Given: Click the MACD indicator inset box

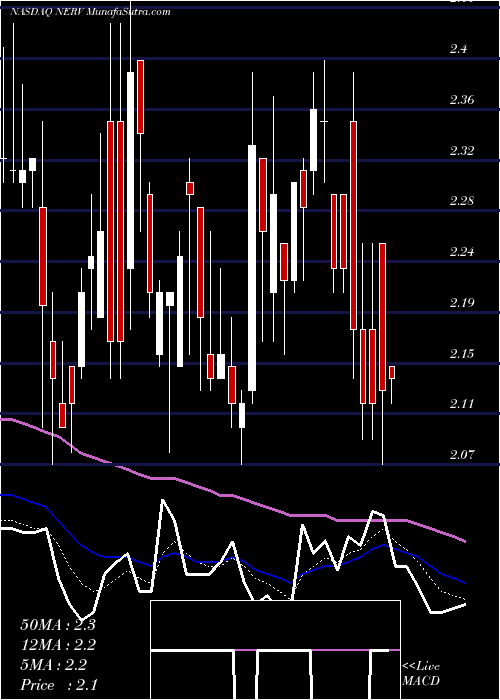Looking at the screenshot, I should [x=275, y=650].
